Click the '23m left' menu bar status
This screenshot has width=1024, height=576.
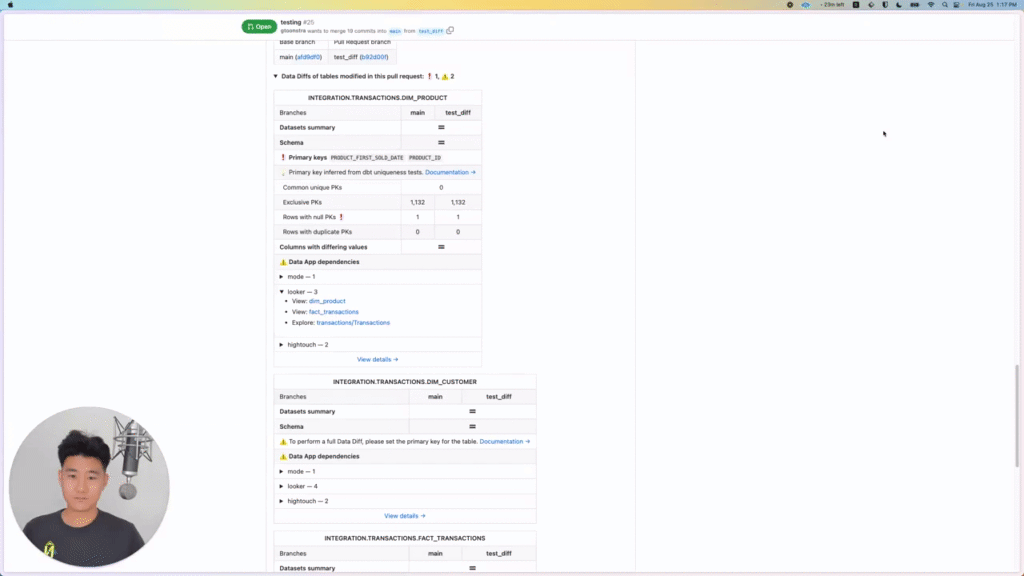click(x=833, y=5)
